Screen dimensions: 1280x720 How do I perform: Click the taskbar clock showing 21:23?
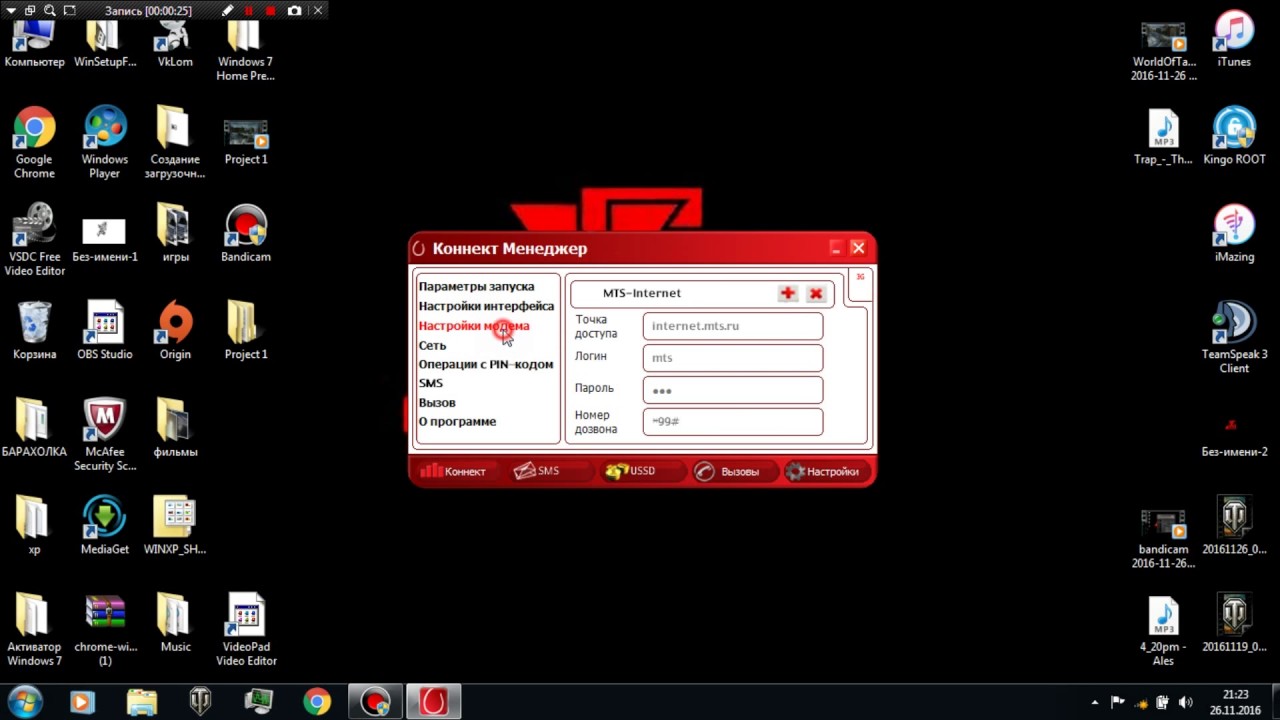point(1236,702)
